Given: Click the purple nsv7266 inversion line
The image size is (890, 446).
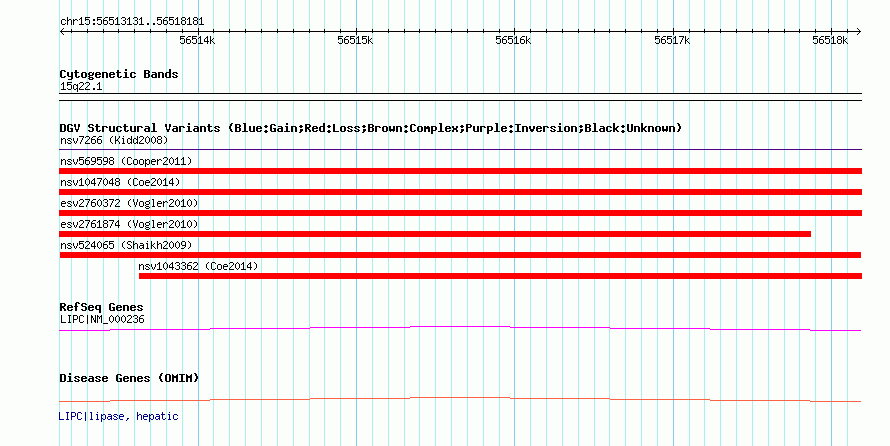Looking at the screenshot, I should [460, 150].
